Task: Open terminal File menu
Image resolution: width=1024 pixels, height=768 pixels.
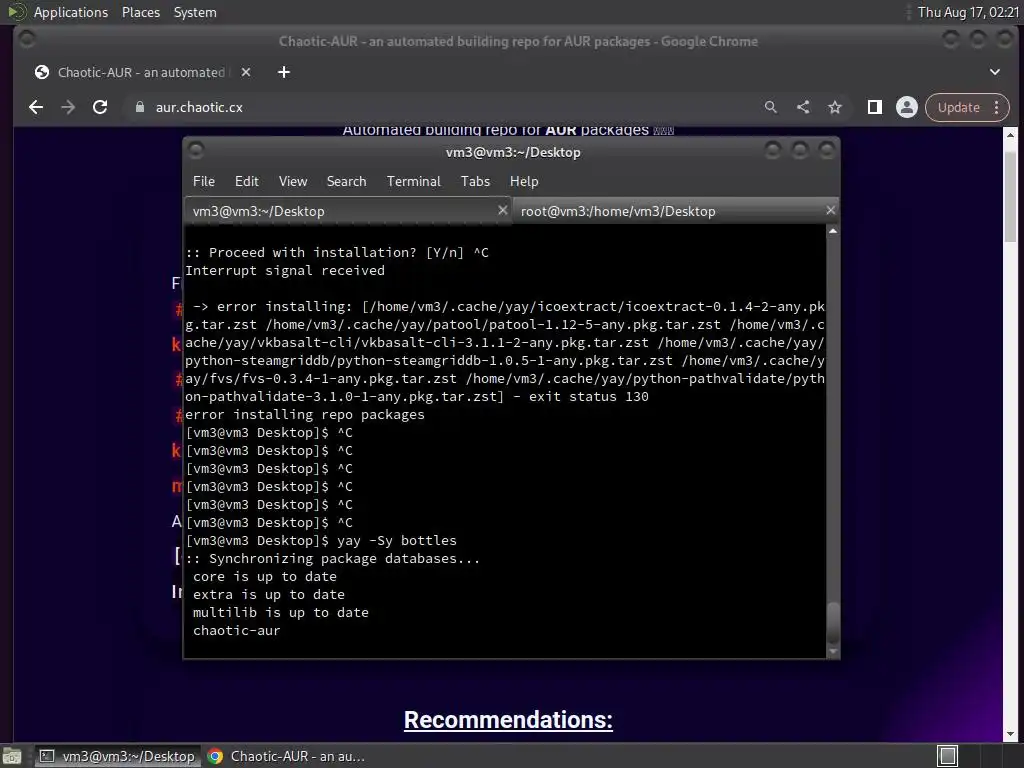Action: 204,181
